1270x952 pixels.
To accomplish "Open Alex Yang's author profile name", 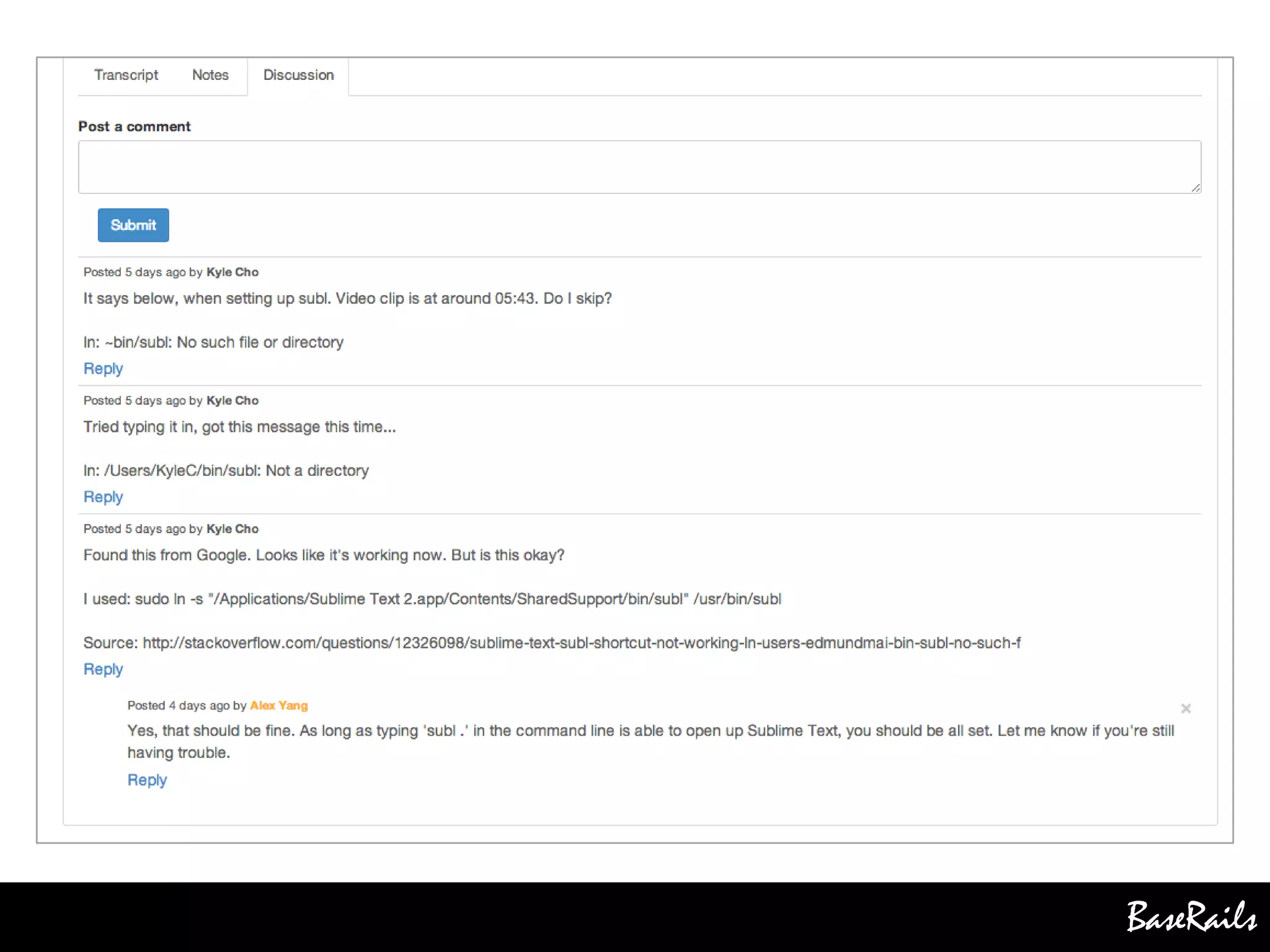I will point(278,705).
